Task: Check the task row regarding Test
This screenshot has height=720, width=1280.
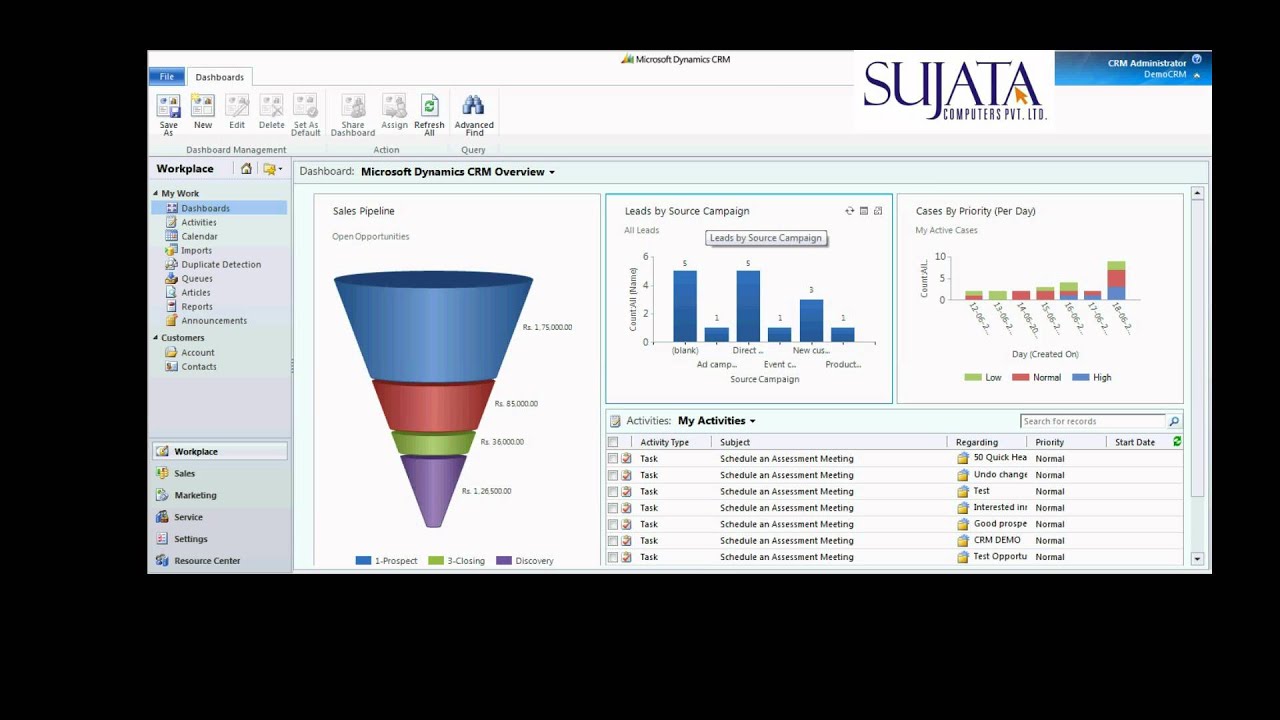Action: click(613, 491)
